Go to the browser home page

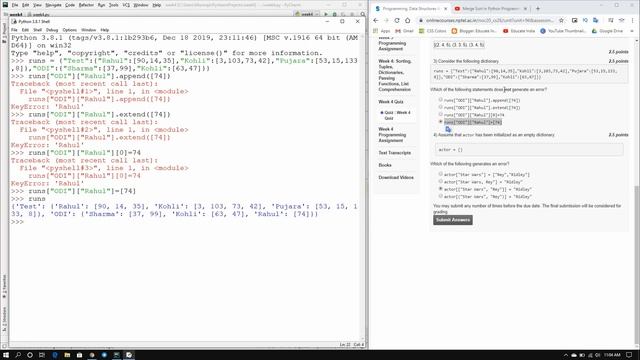pos(407,20)
